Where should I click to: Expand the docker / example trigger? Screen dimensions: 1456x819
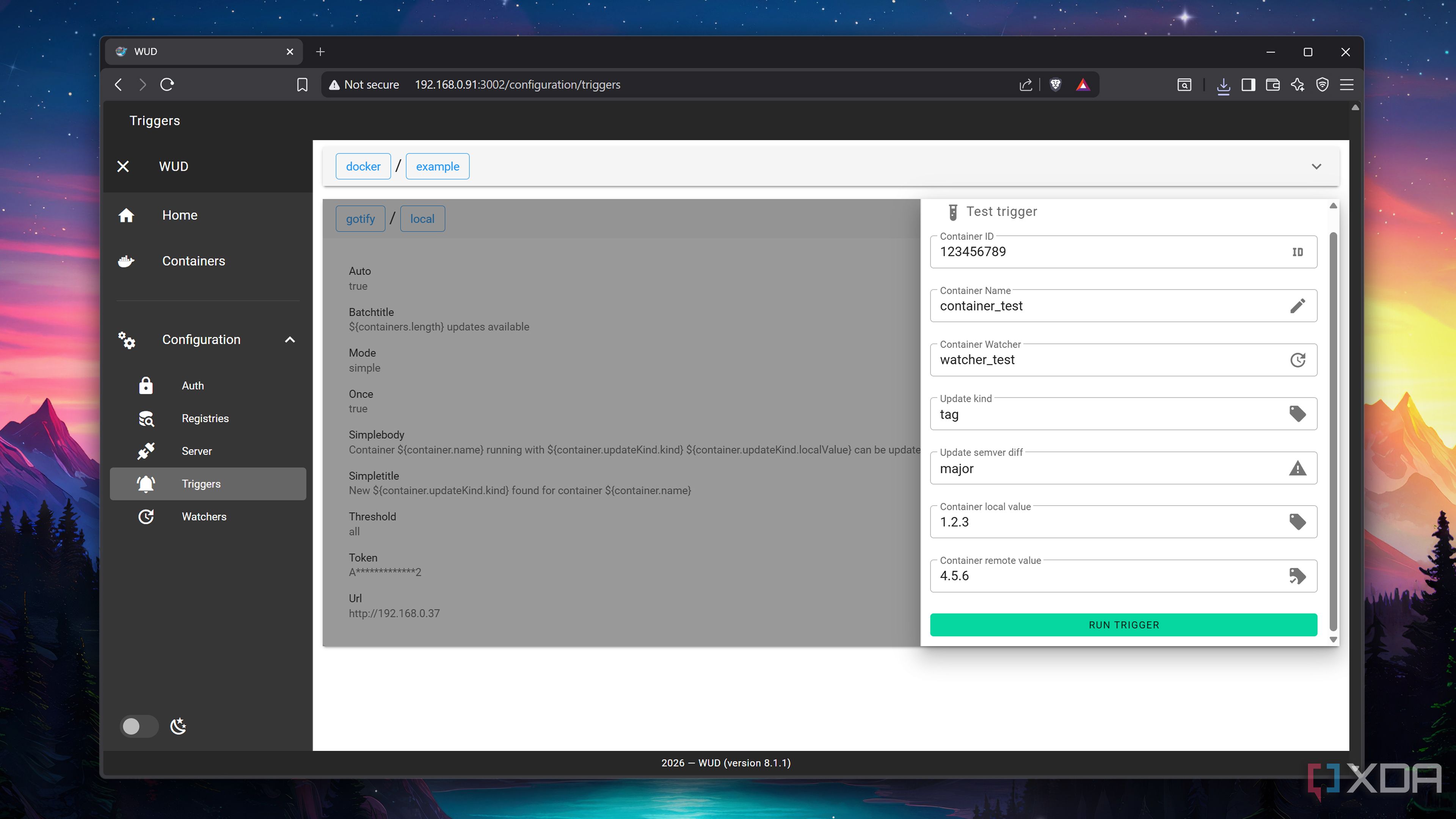(x=1316, y=166)
